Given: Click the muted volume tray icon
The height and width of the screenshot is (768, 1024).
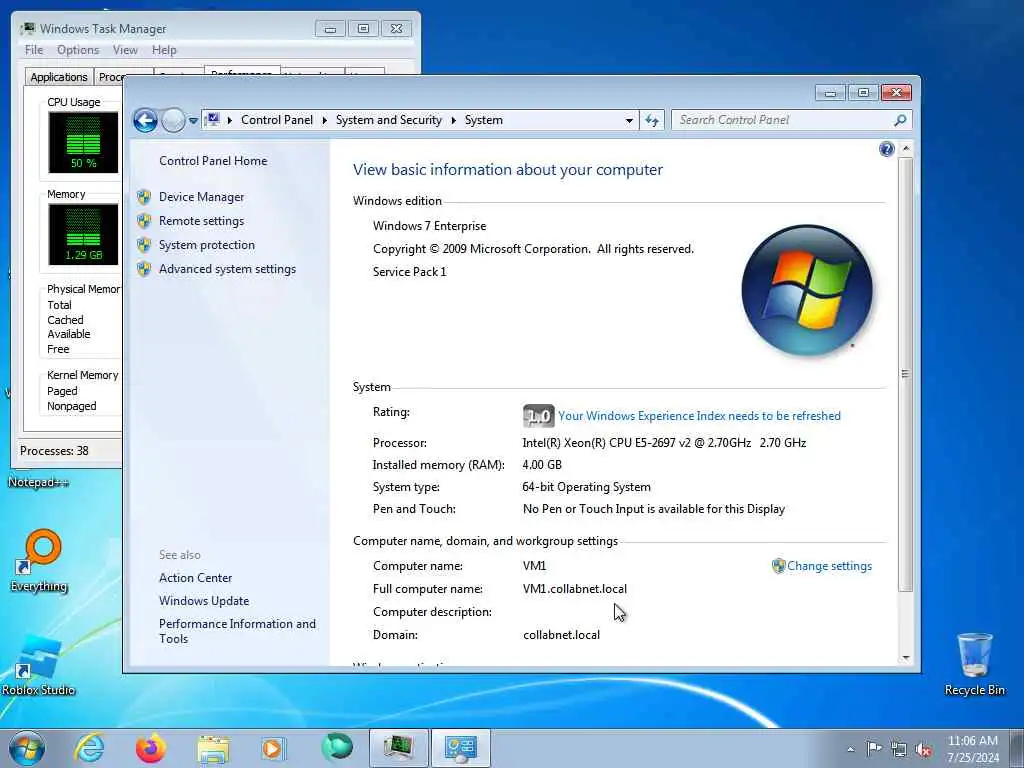Looking at the screenshot, I should [923, 749].
